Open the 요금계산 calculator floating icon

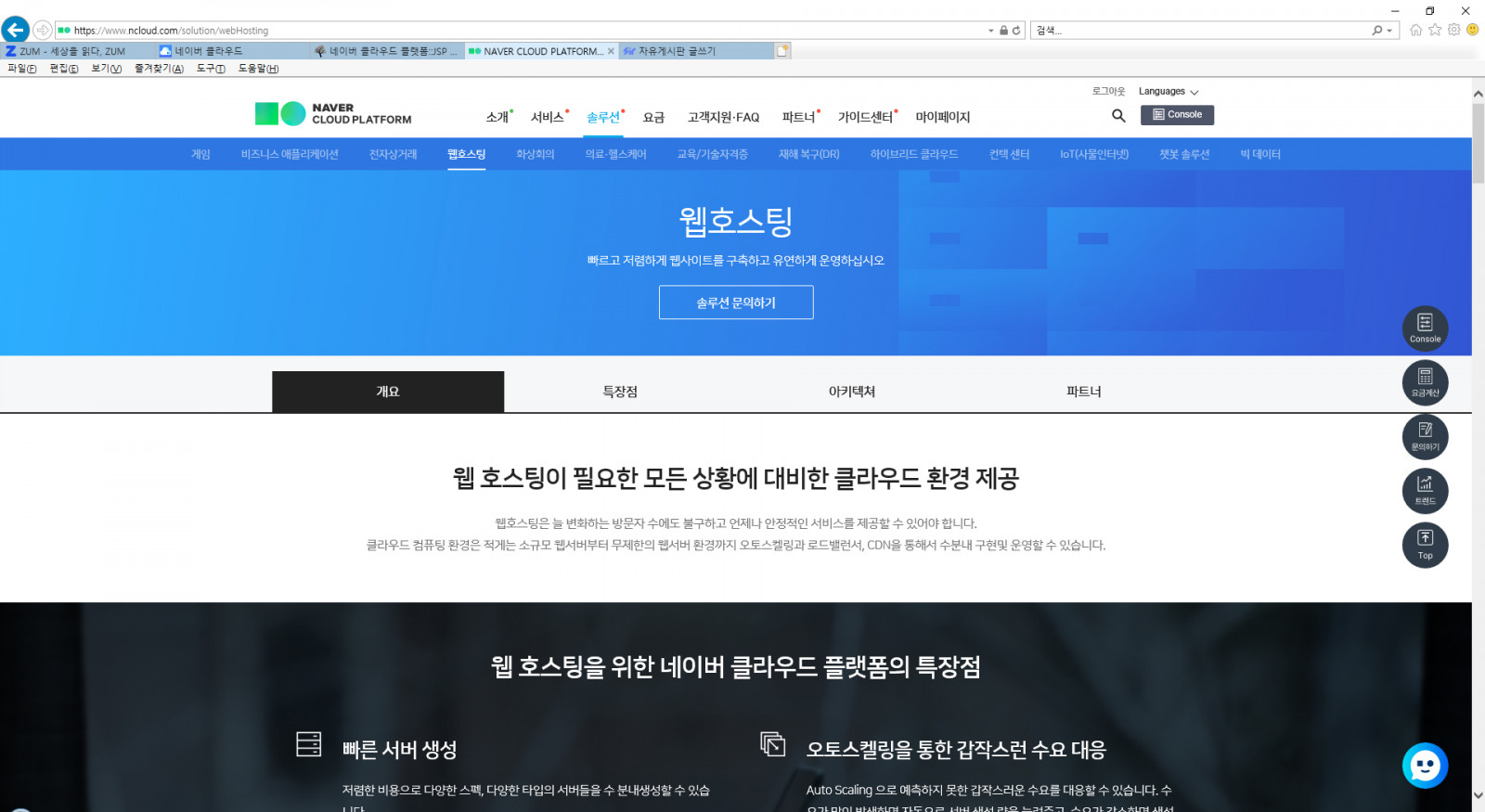(1425, 382)
